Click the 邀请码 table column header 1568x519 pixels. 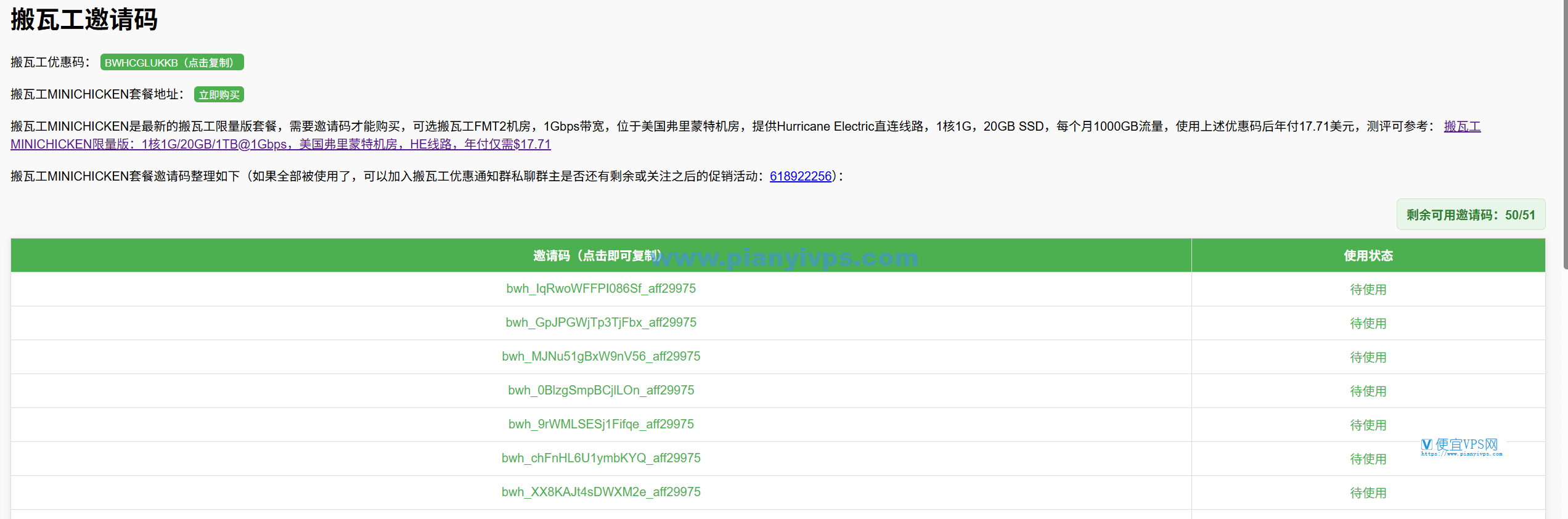(x=601, y=255)
